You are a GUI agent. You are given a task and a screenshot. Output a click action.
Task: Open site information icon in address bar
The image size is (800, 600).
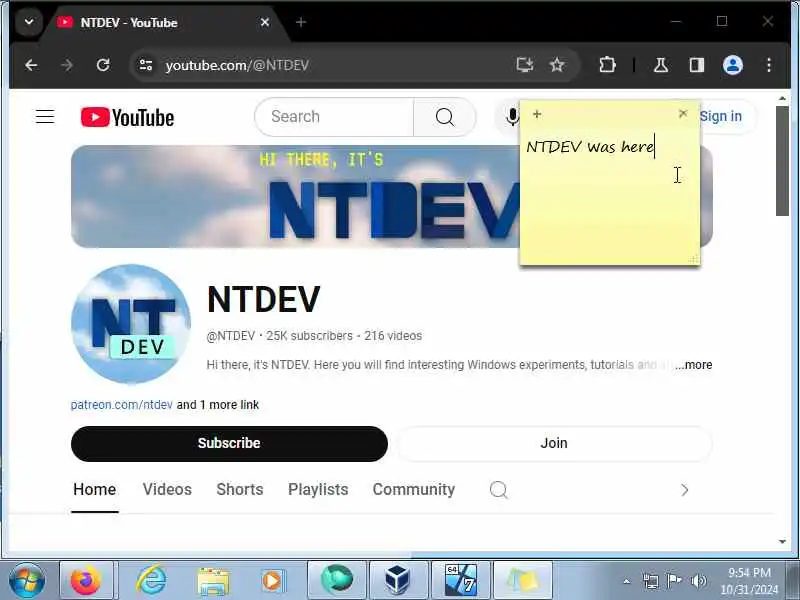click(146, 65)
